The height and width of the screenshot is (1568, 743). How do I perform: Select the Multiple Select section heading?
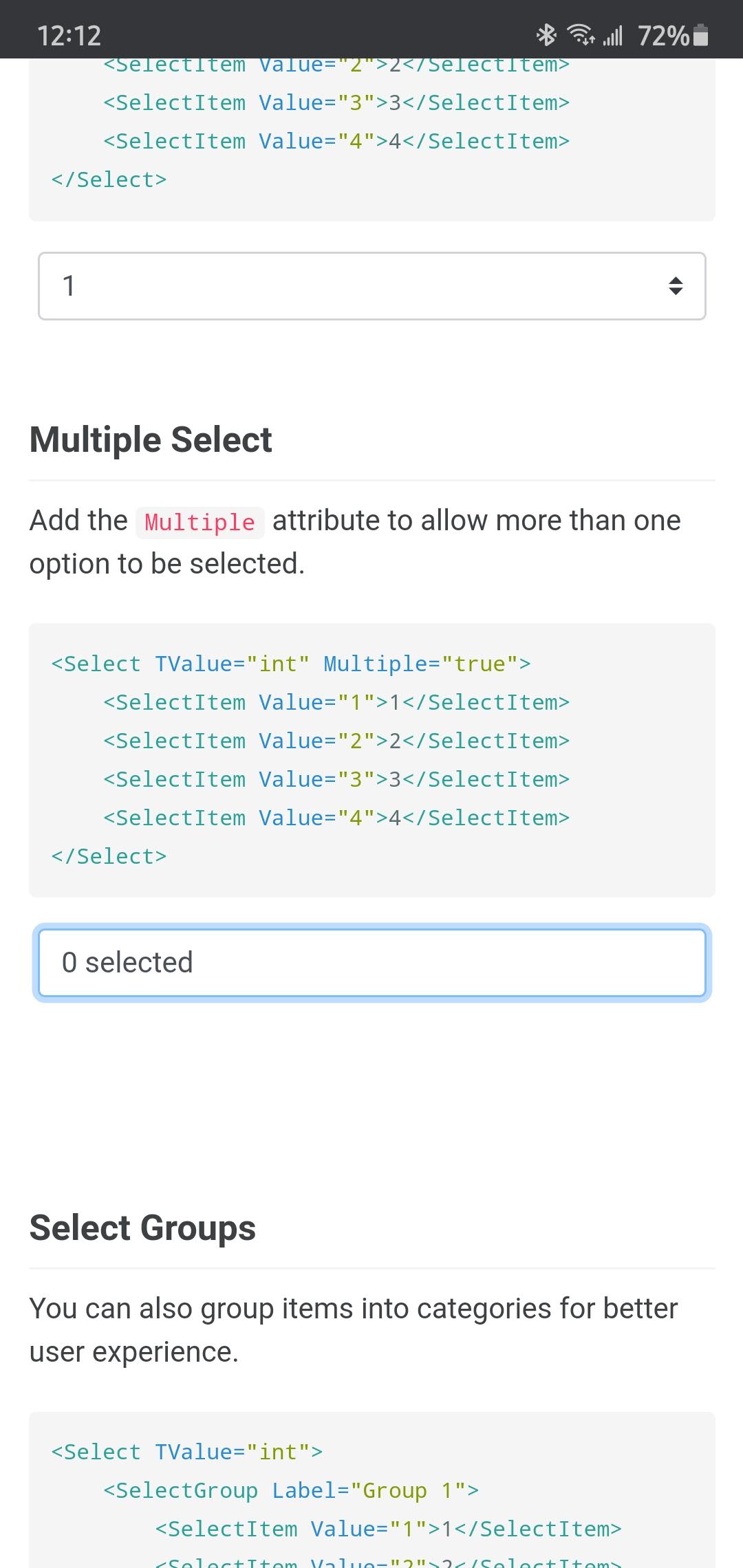click(x=150, y=439)
